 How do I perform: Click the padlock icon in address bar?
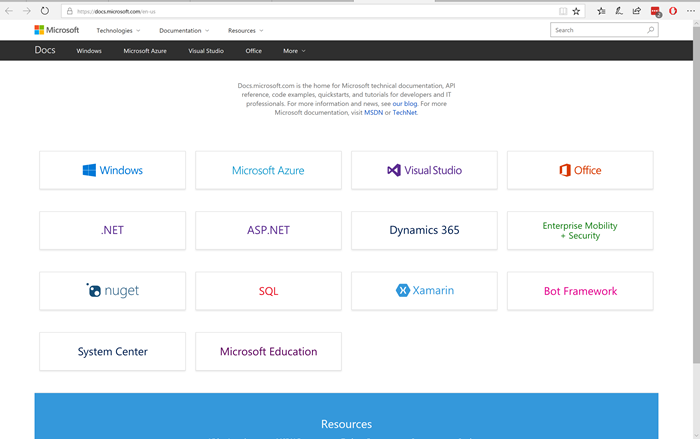tap(70, 12)
